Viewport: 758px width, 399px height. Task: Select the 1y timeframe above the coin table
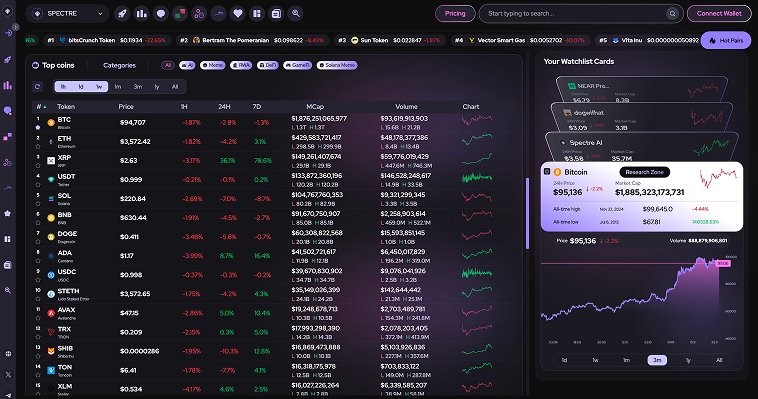[157, 87]
